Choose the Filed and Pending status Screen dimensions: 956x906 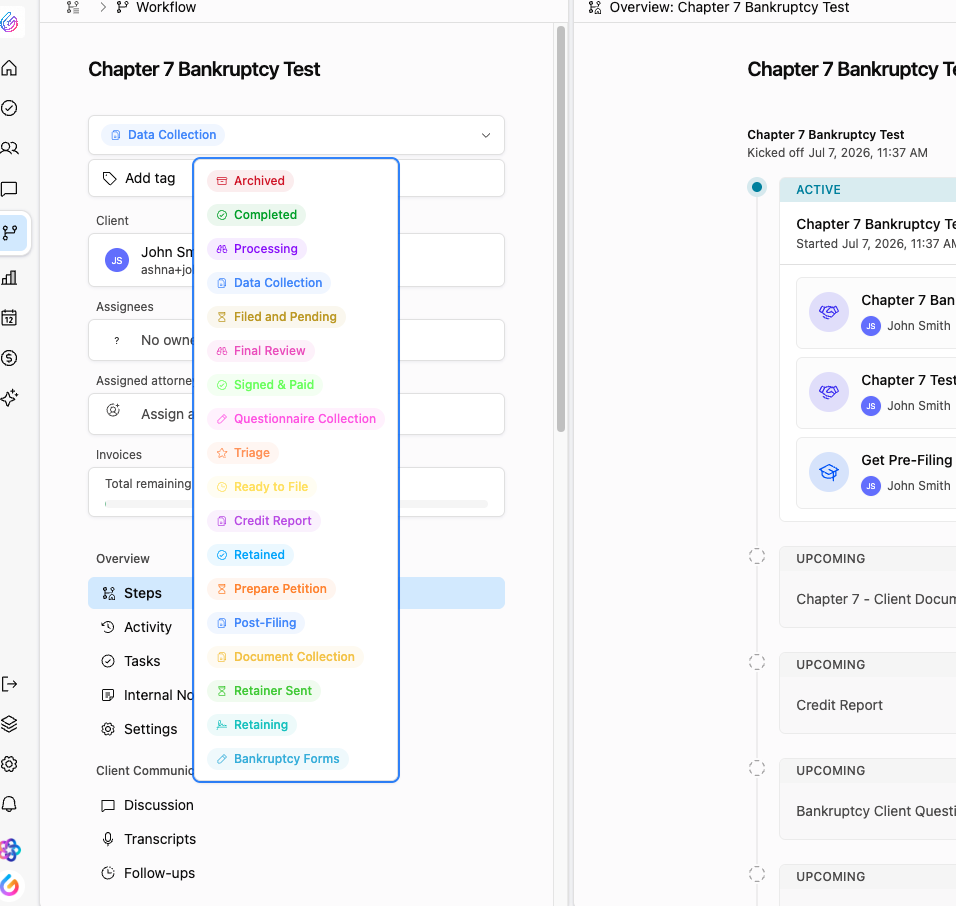276,316
